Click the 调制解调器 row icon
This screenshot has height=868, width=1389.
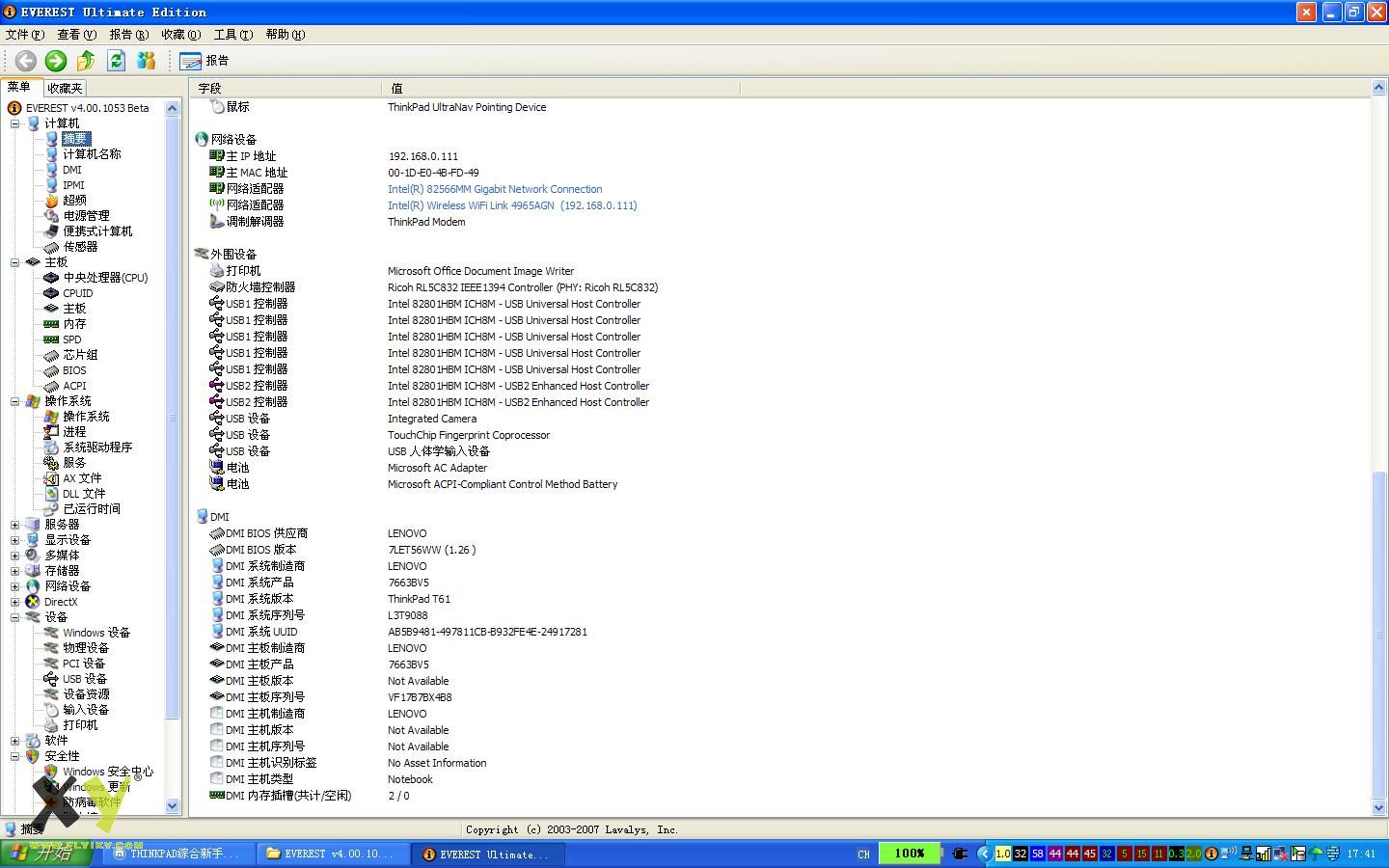(x=217, y=222)
